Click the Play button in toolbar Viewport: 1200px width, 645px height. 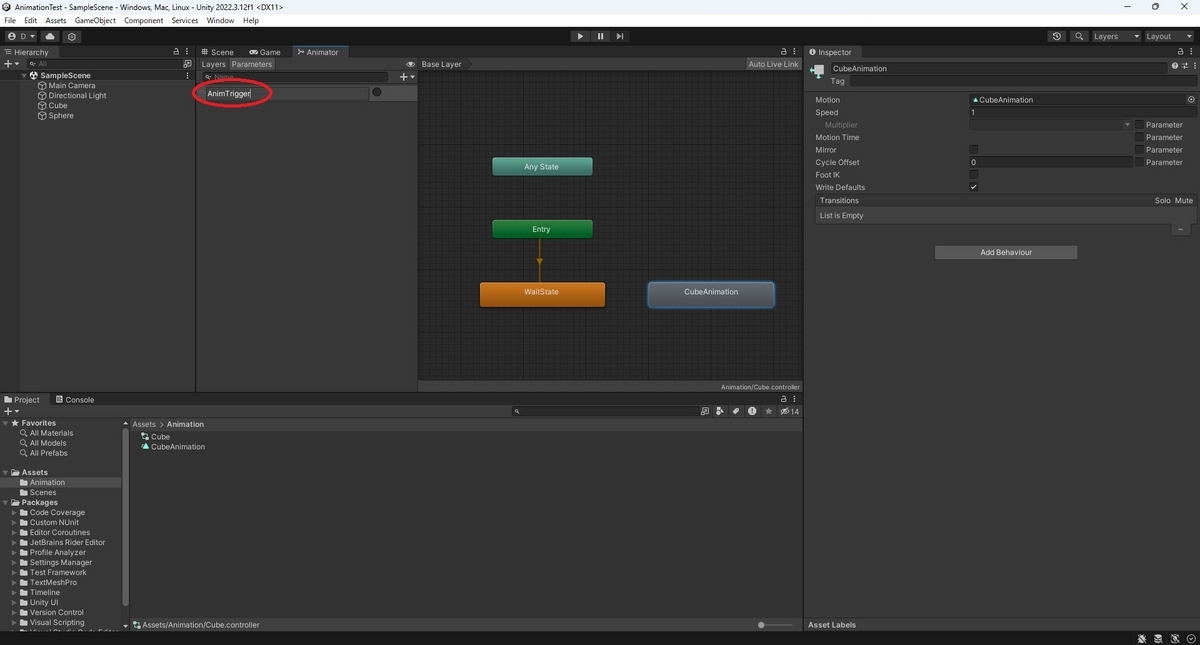pos(580,36)
